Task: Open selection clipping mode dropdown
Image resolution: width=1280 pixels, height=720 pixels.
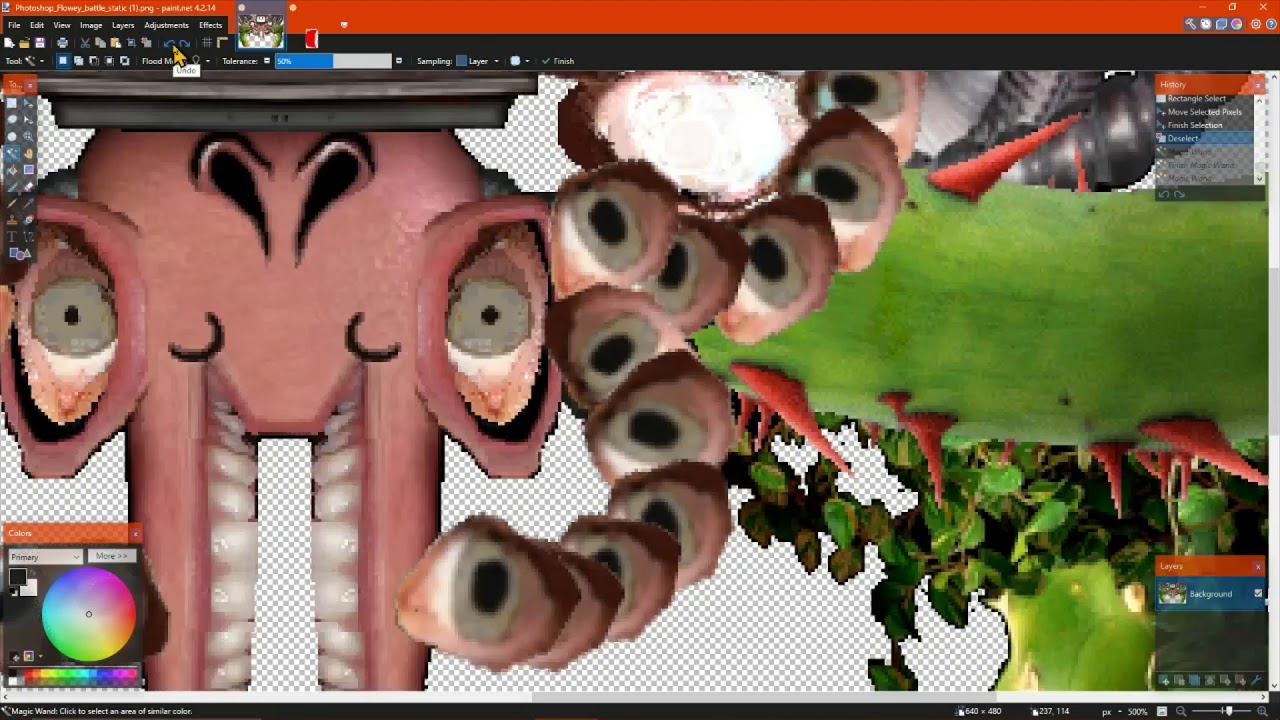Action: [x=519, y=61]
